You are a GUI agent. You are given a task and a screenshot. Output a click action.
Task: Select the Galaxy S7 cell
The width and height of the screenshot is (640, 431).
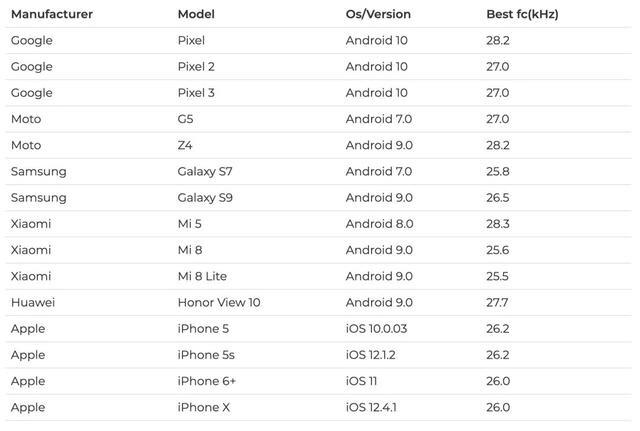[205, 171]
